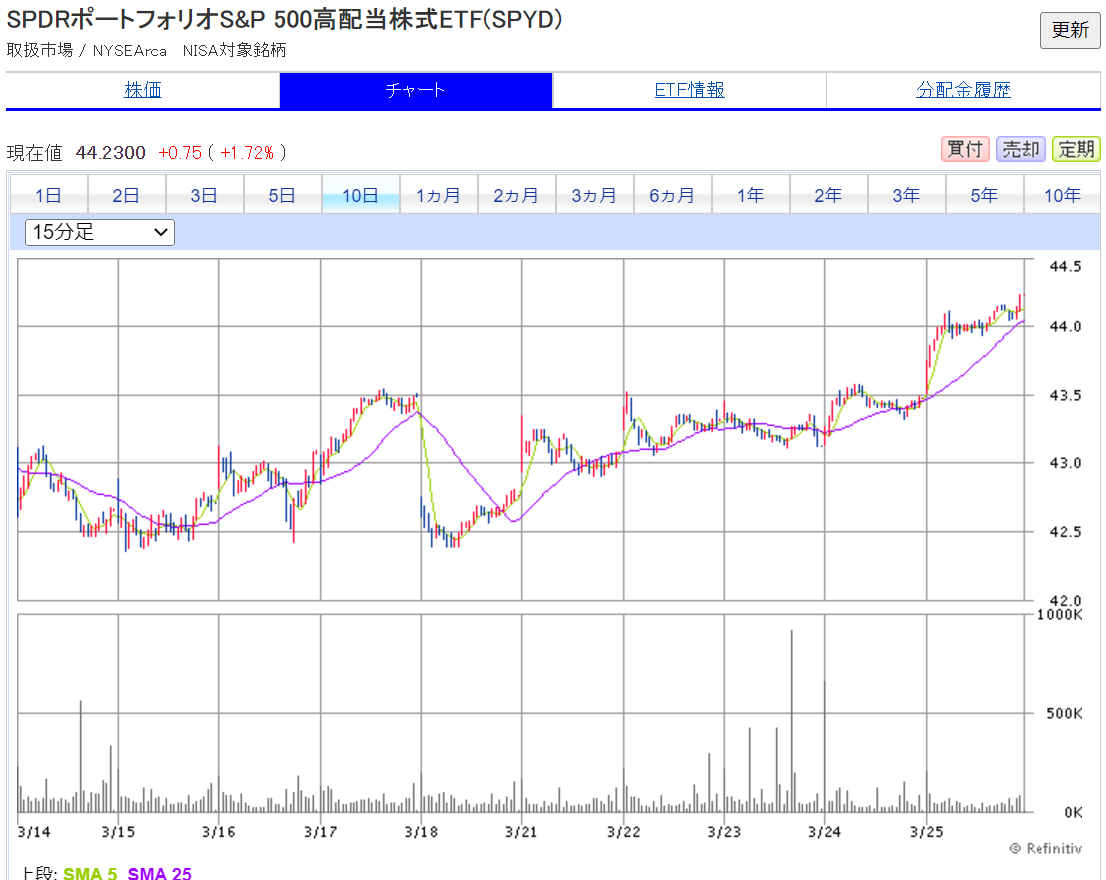The width and height of the screenshot is (1106, 880).
Task: Select the 2カ月 chart period
Action: tap(516, 195)
